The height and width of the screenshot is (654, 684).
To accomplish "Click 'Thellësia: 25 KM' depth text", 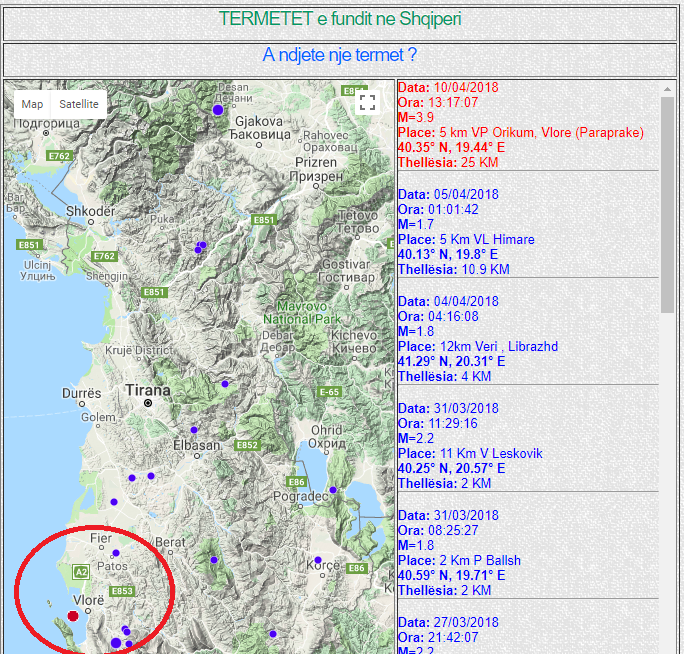I will (448, 162).
